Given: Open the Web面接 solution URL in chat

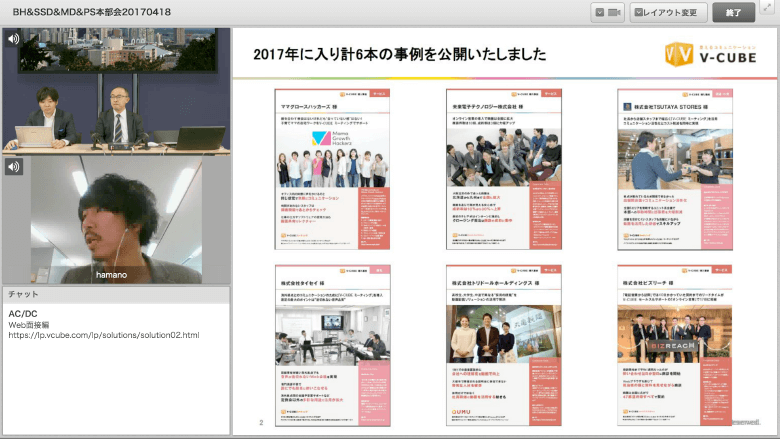Looking at the screenshot, I should click(104, 335).
